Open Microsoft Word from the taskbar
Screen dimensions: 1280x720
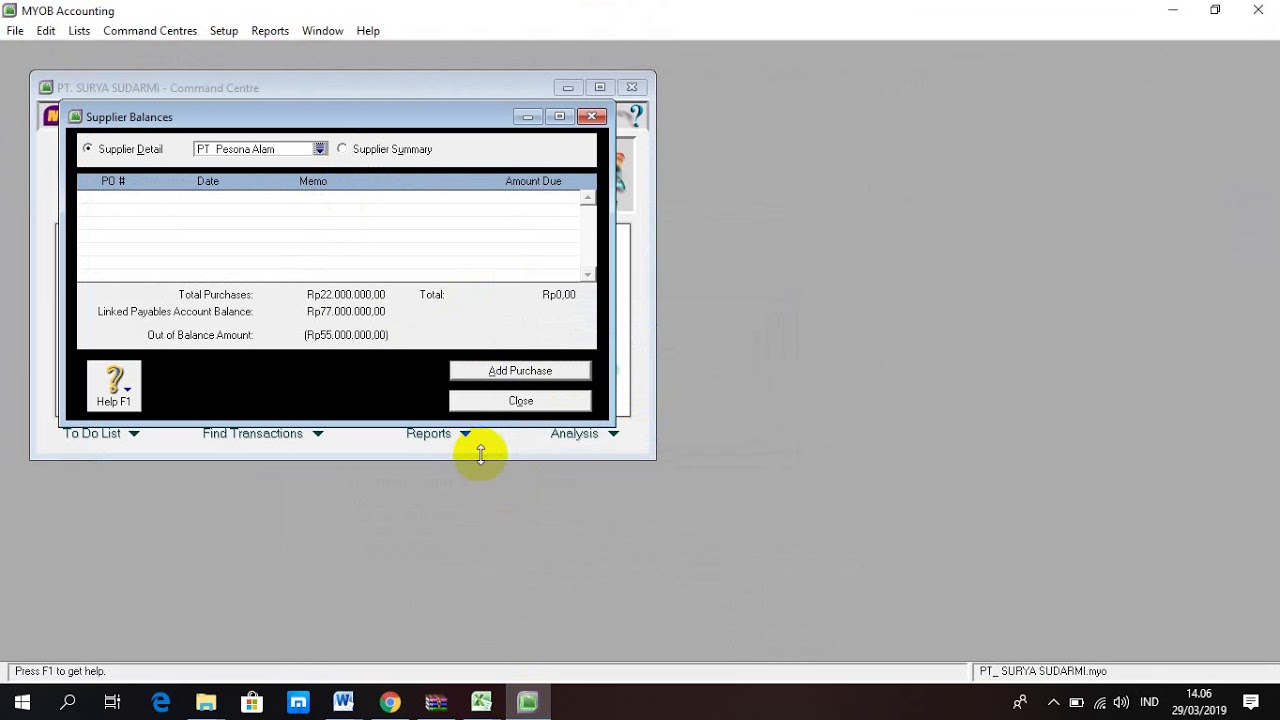(x=344, y=702)
